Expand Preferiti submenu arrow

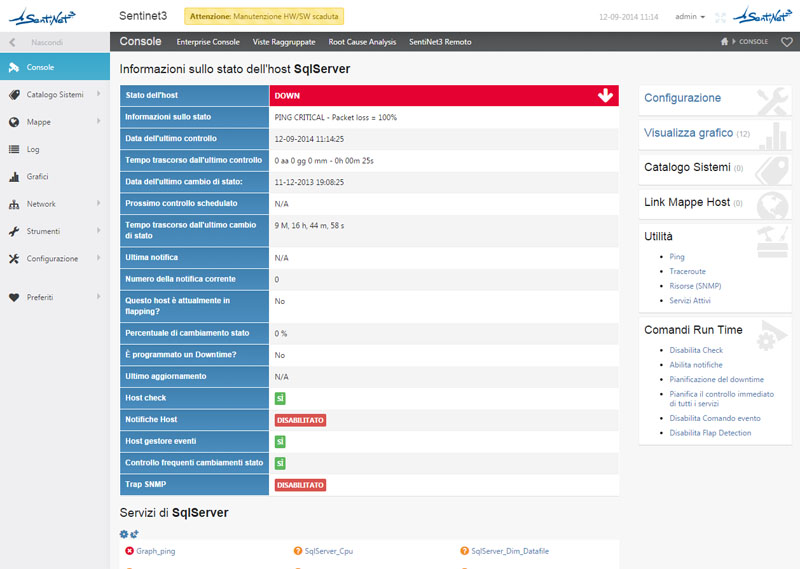pyautogui.click(x=98, y=297)
